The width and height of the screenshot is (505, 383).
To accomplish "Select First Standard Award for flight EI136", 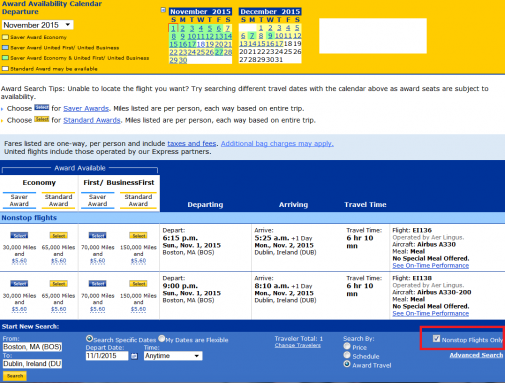I will [138, 236].
